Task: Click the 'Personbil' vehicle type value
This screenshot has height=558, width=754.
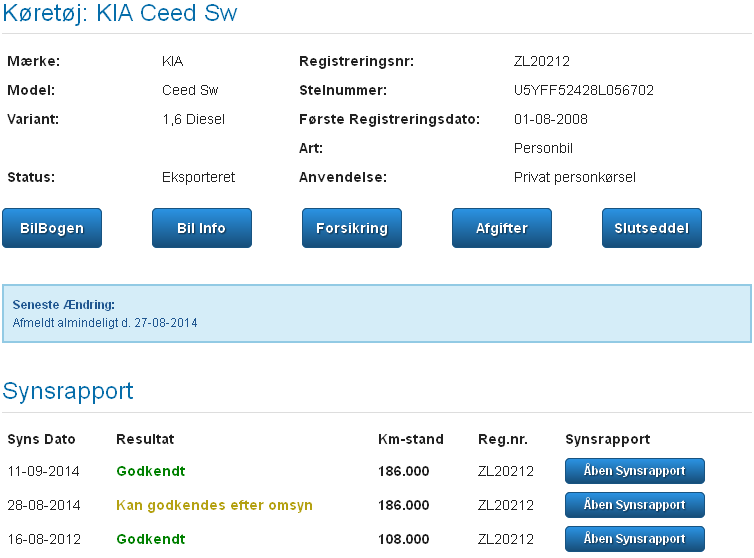Action: click(x=543, y=148)
